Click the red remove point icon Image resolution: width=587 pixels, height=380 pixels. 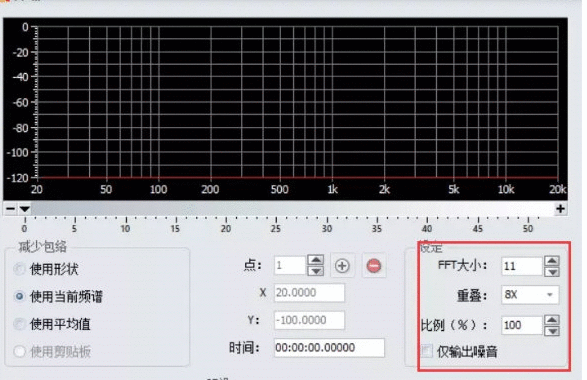point(374,266)
